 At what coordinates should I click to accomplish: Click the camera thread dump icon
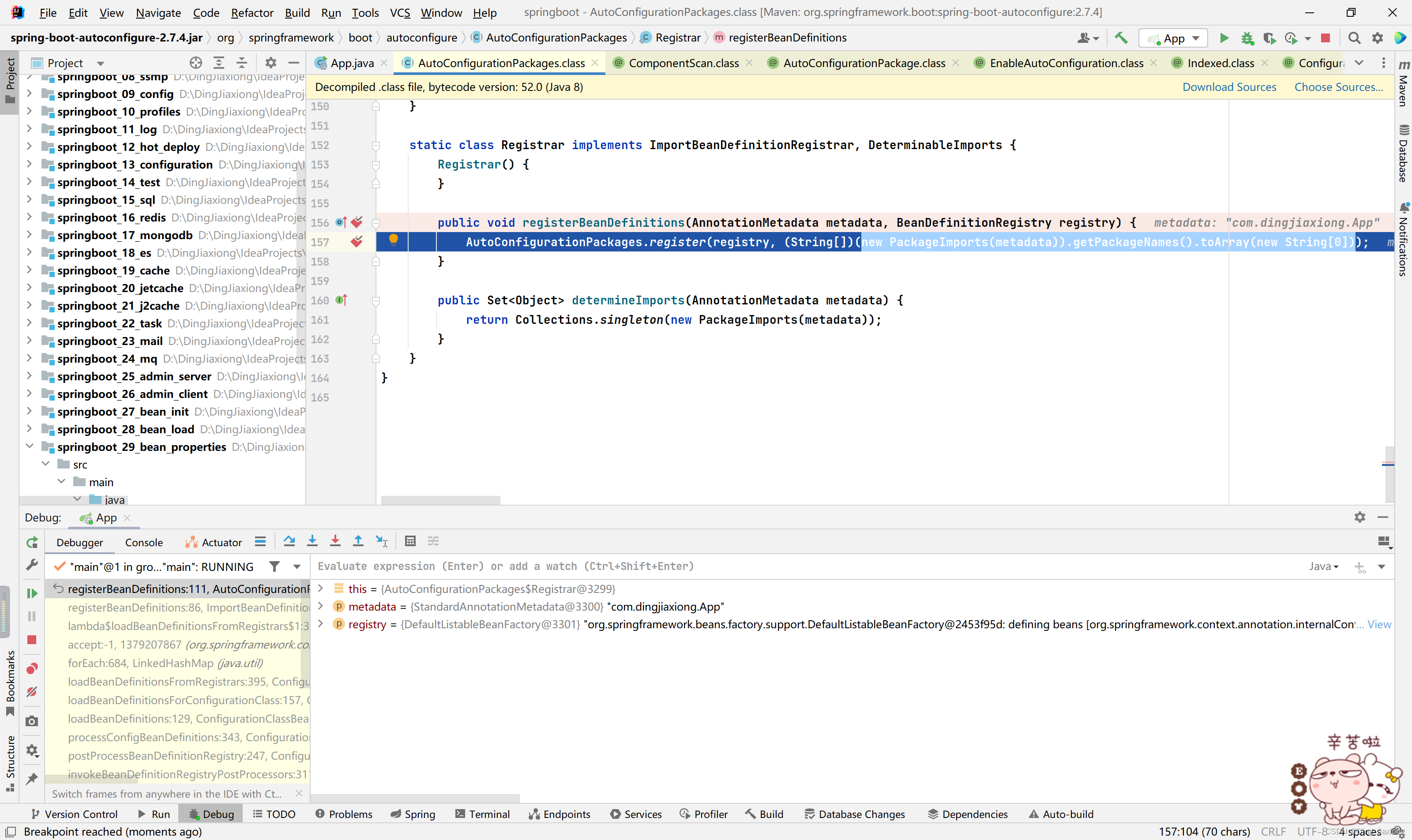(32, 720)
